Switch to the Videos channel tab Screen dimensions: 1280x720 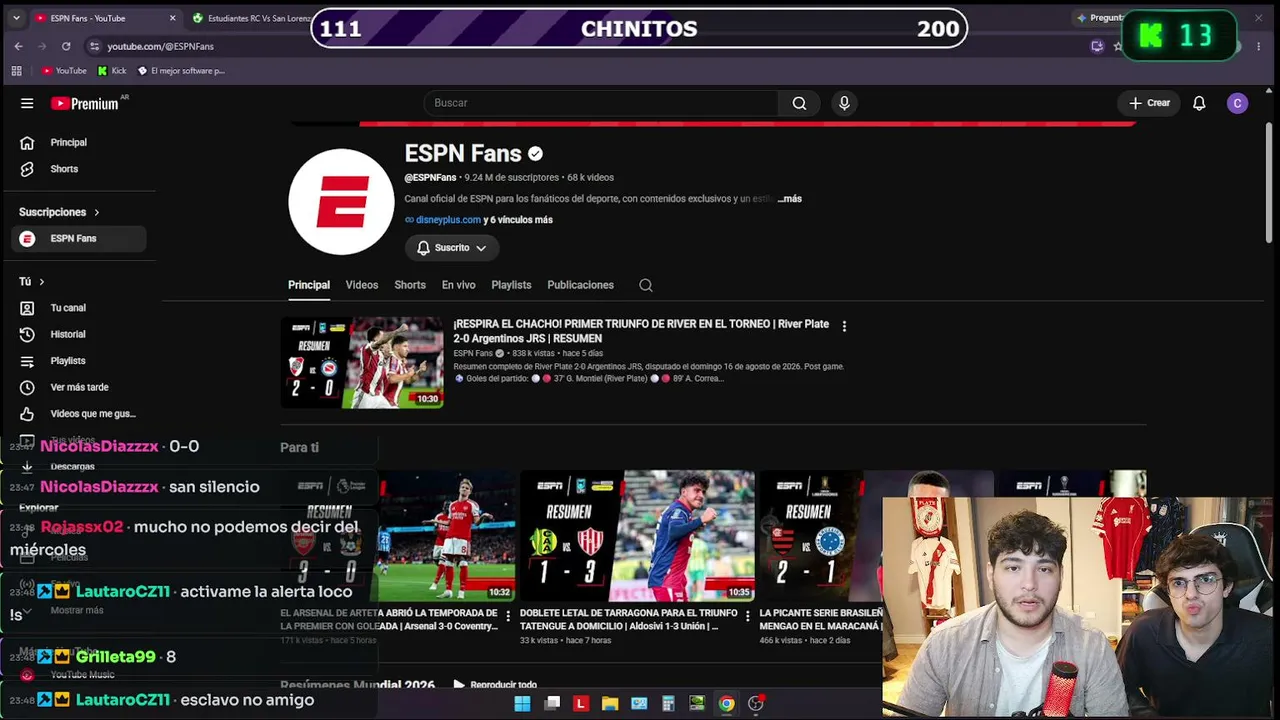[362, 285]
